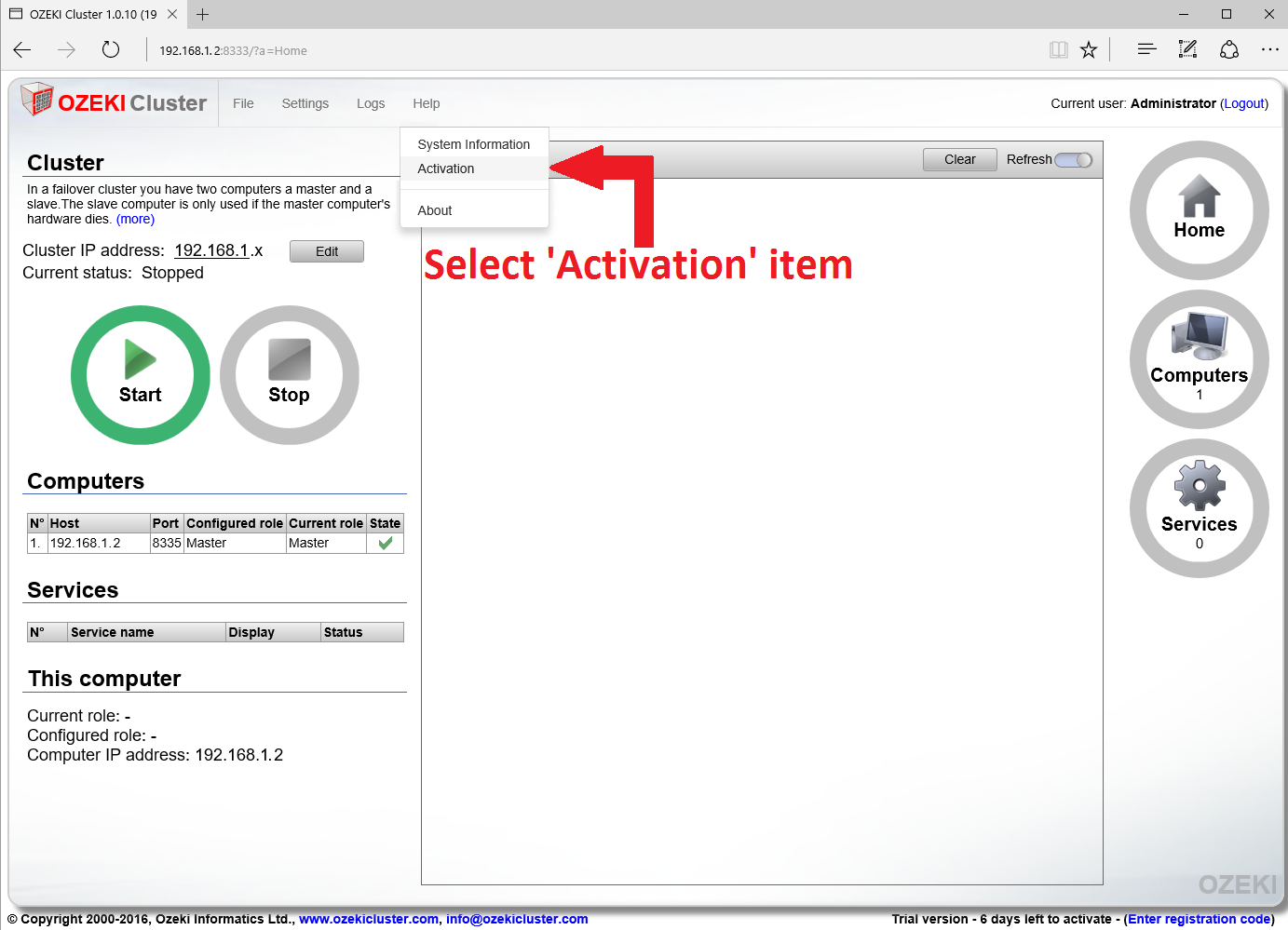Screen dimensions: 1288x930
Task: Click the (more) link in Cluster description
Action: [x=135, y=219]
